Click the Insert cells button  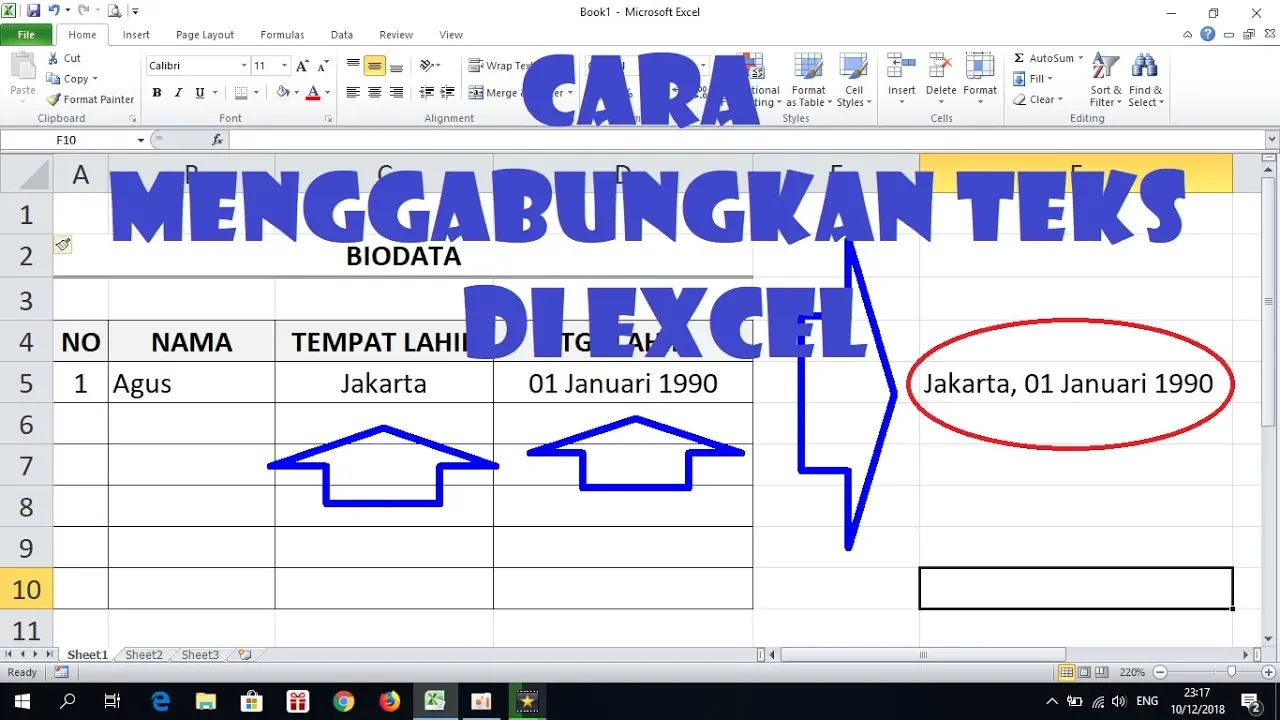coord(902,77)
